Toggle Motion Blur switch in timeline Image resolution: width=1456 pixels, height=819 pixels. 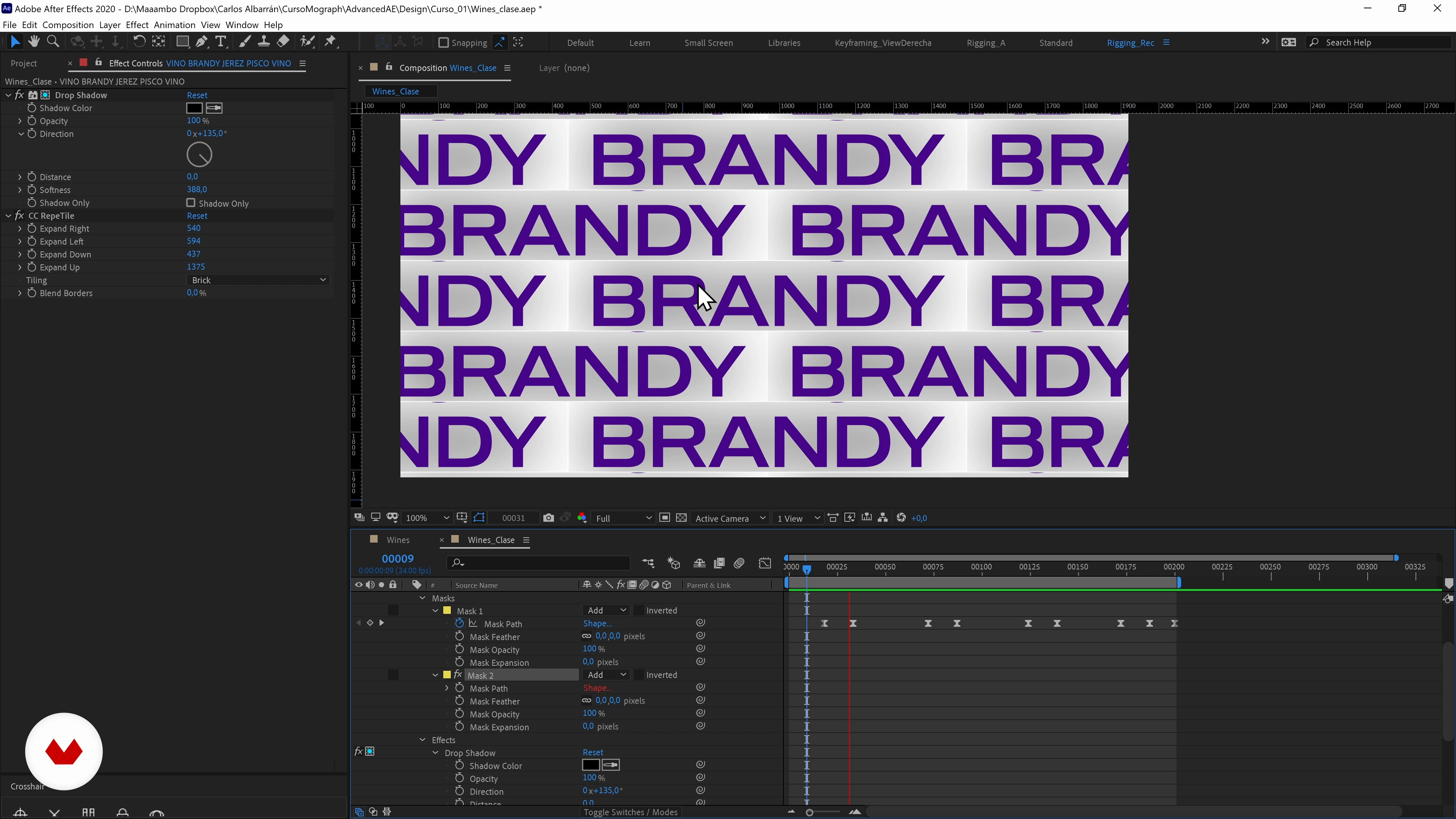[739, 563]
